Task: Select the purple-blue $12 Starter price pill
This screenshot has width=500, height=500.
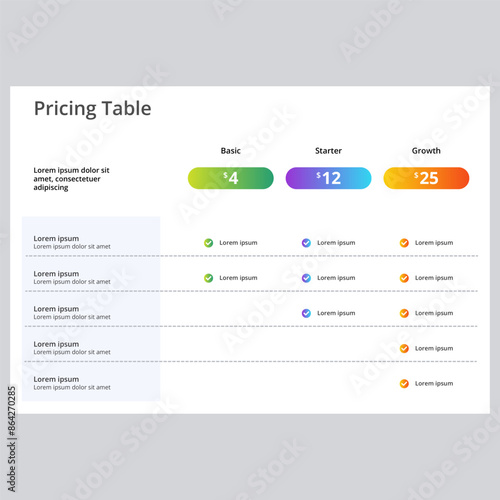Action: coord(328,178)
